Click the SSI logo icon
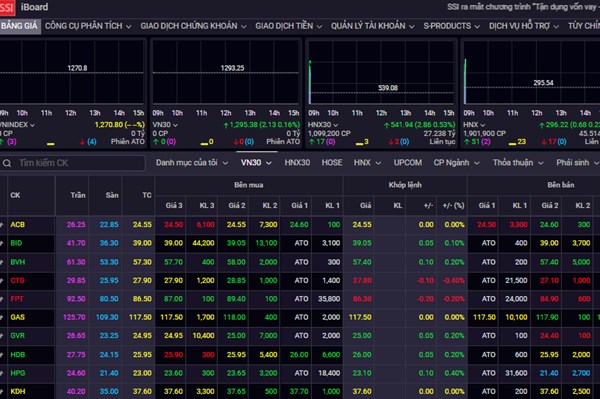 pos(7,7)
